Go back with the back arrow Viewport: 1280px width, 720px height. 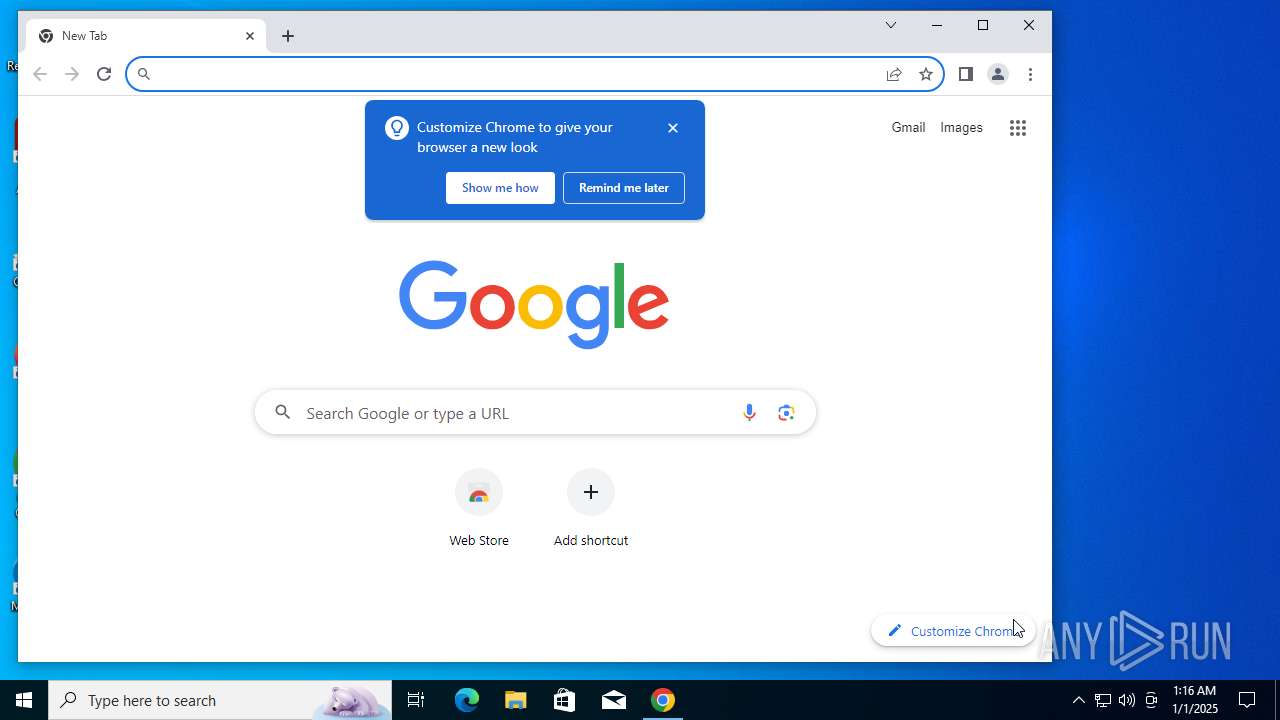click(40, 74)
